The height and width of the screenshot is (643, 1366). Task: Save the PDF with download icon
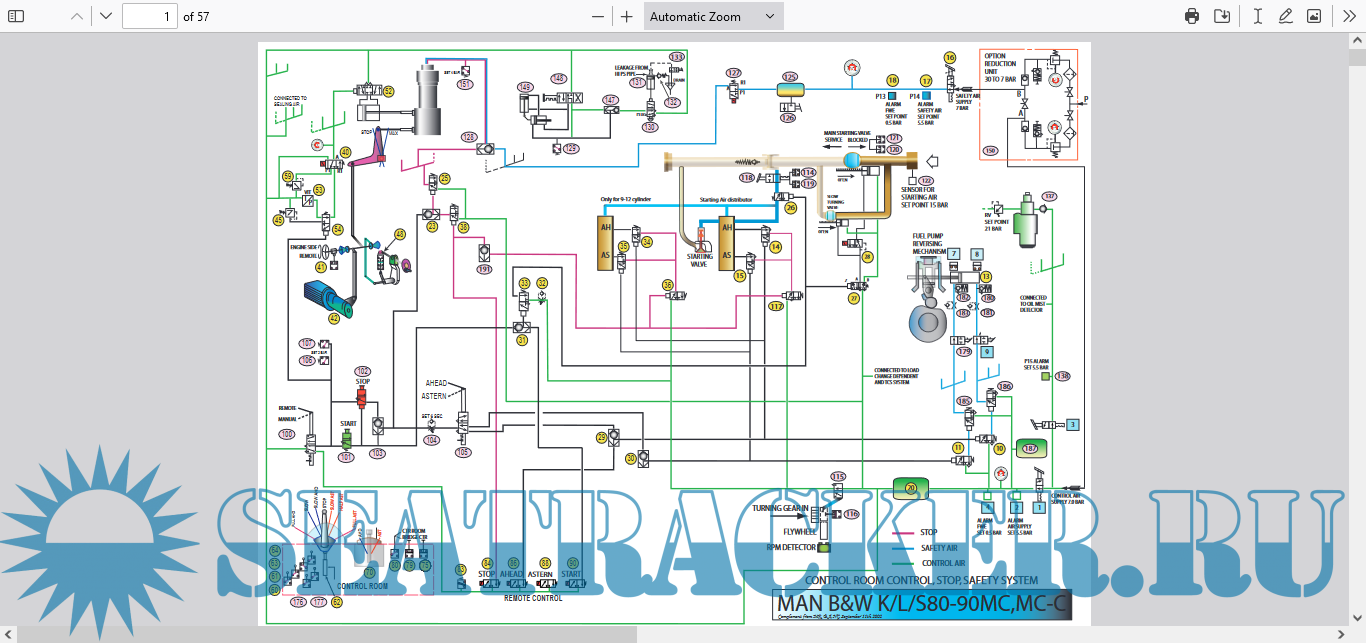(x=1221, y=16)
